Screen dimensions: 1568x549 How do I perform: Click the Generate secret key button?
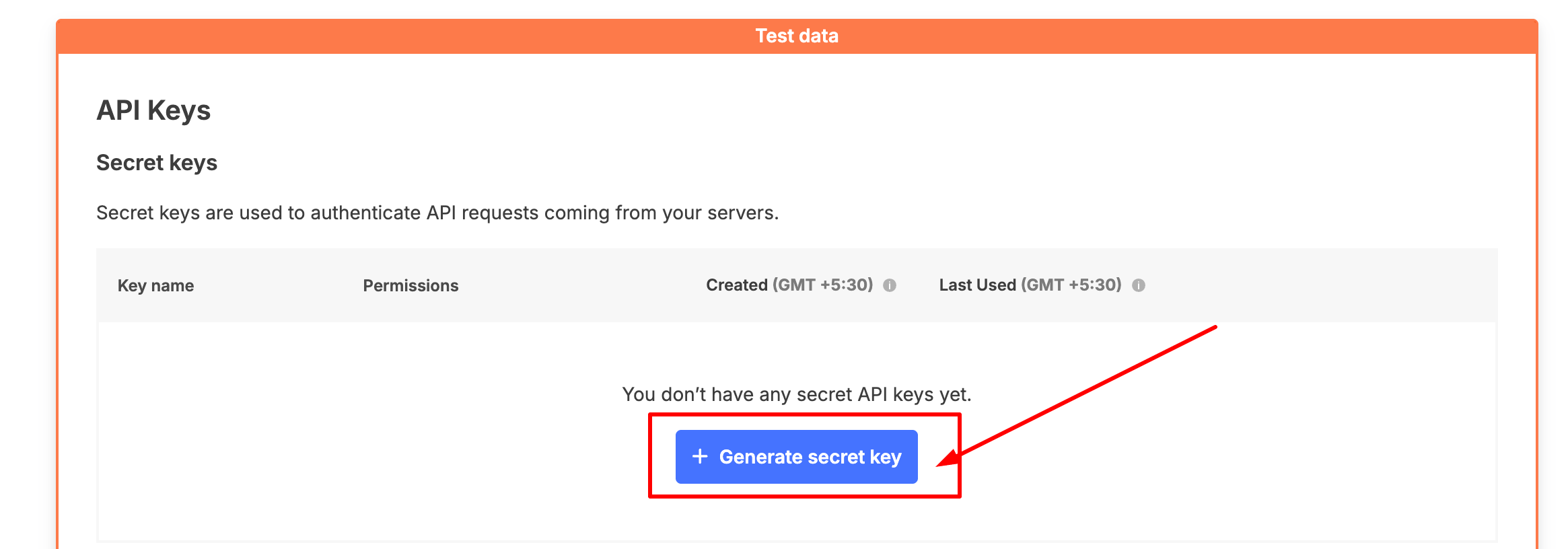(796, 457)
